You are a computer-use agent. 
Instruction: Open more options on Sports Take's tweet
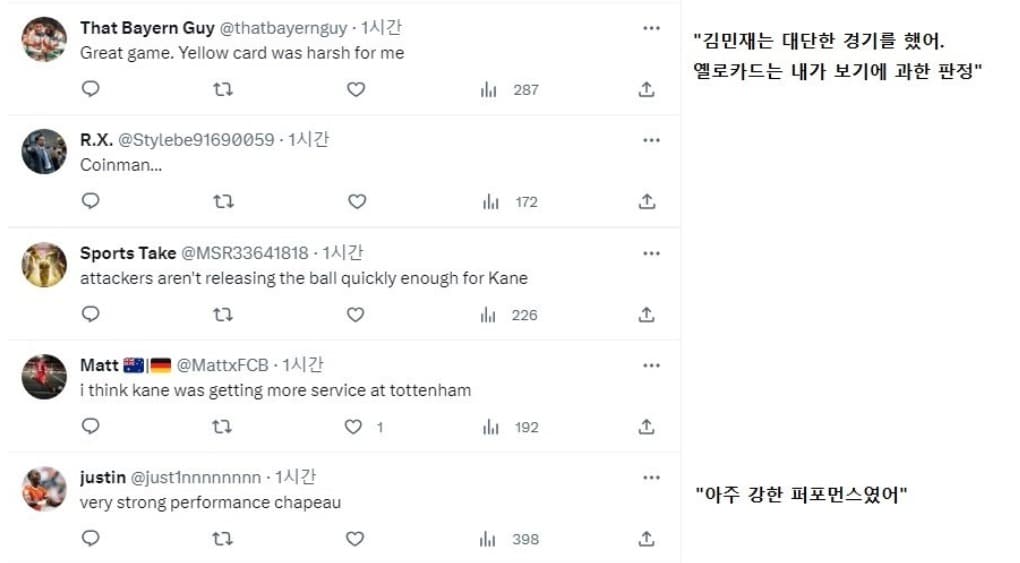(x=652, y=253)
